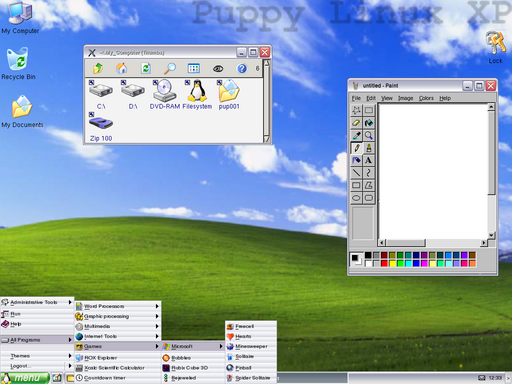Select the Ellipse shape tool
Screen dimensions: 512x384
pos(356,198)
